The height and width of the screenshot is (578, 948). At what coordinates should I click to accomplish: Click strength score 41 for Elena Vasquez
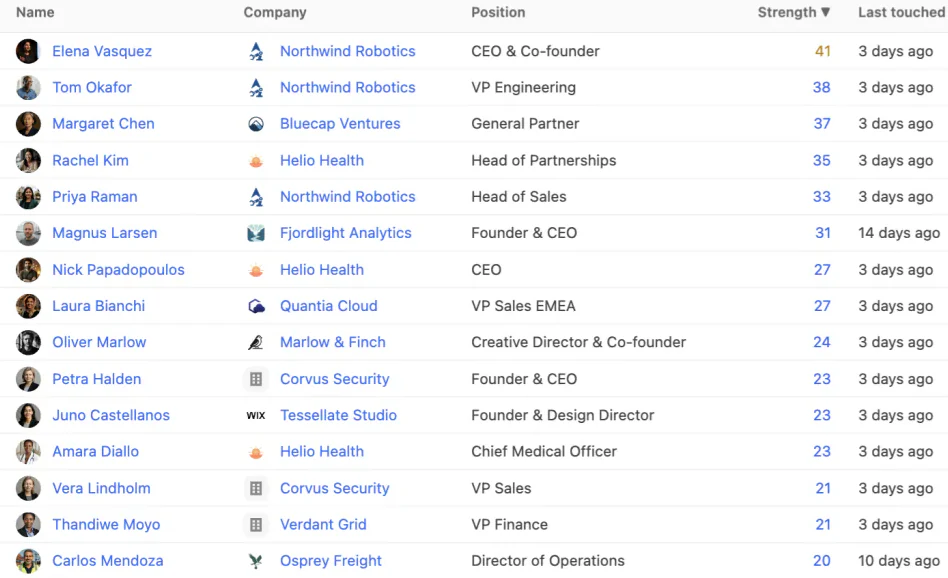(x=822, y=51)
